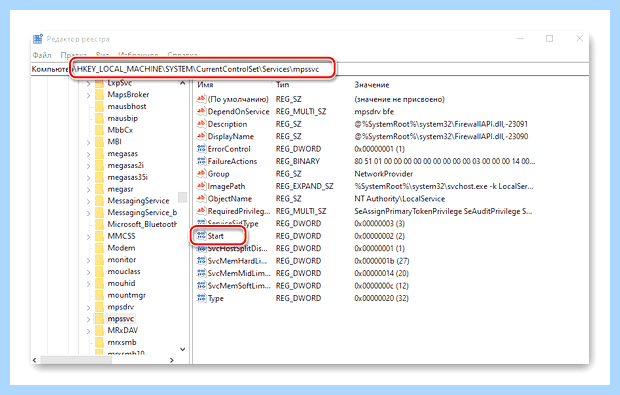Click the Start DWORD value icon

(201, 236)
